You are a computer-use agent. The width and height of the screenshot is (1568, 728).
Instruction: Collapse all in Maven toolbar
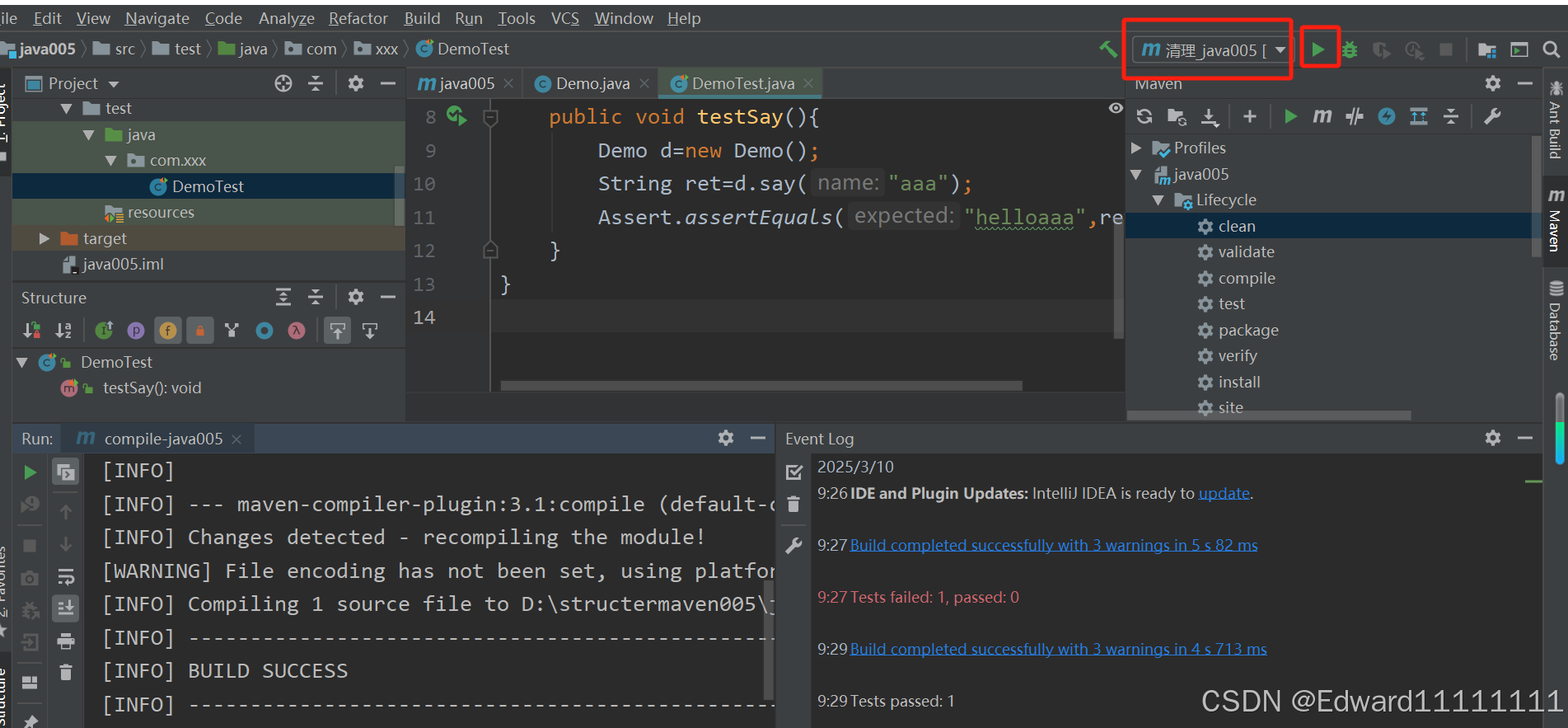coord(1451,117)
